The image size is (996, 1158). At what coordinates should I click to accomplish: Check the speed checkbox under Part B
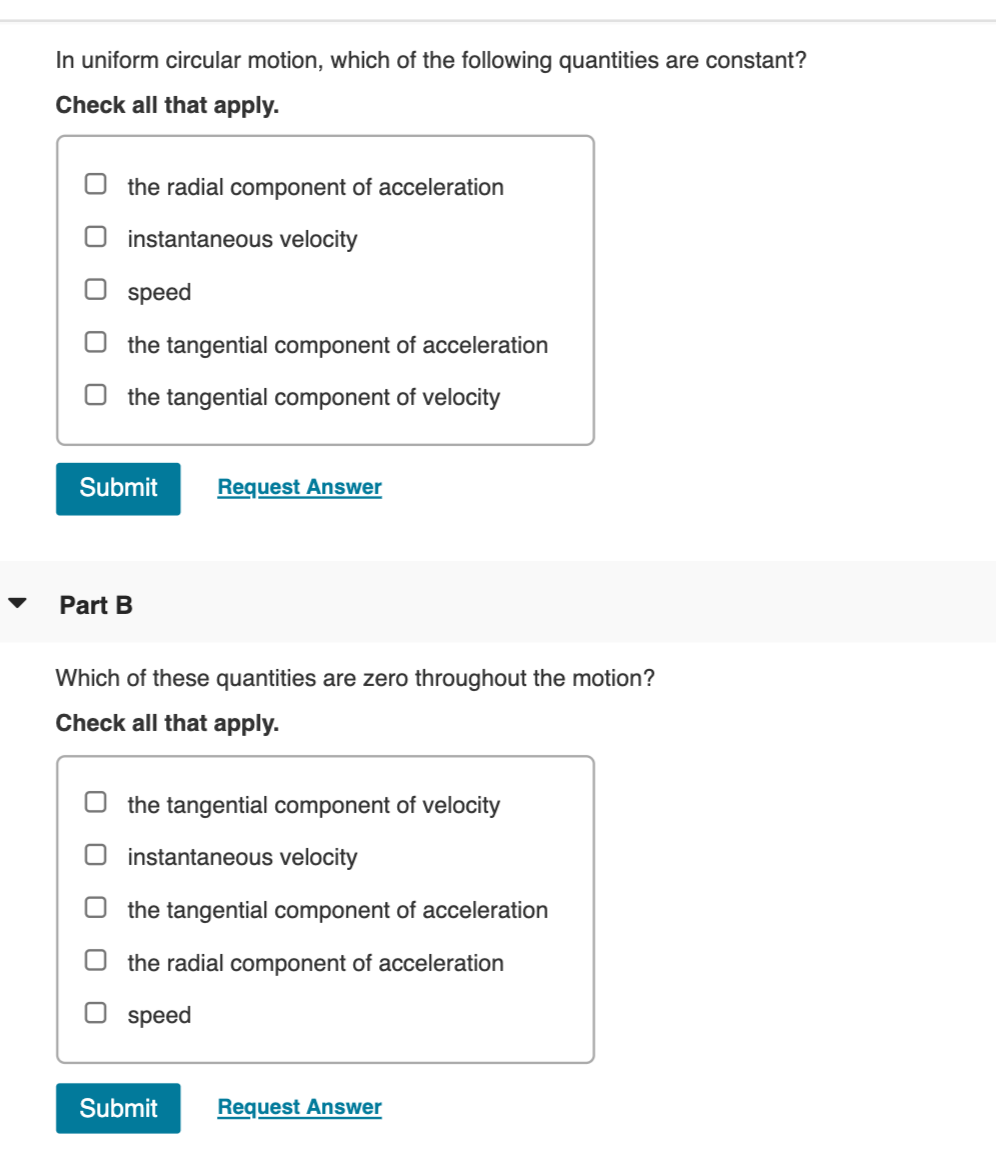coord(95,1014)
